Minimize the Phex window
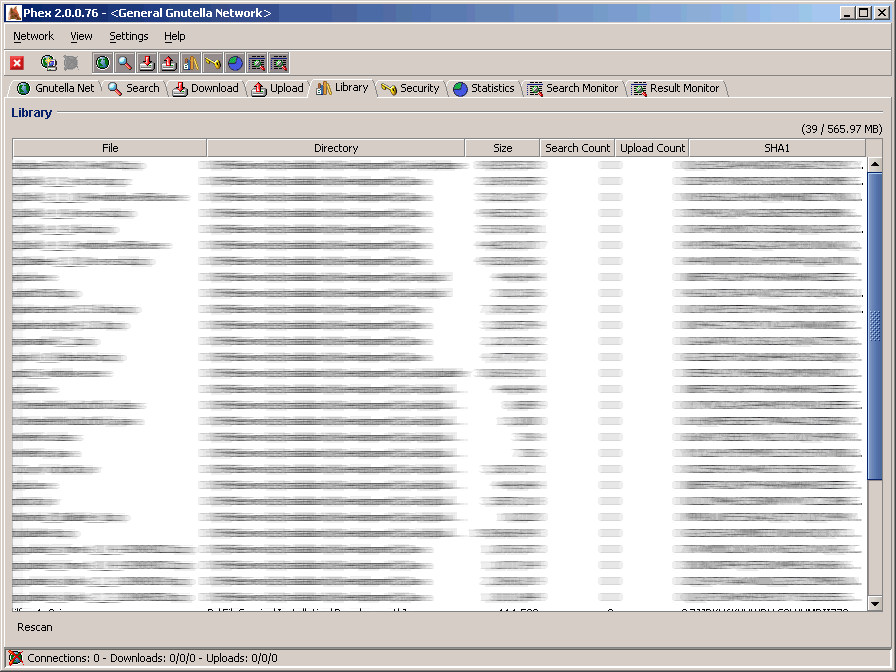The width and height of the screenshot is (896, 672). (847, 13)
